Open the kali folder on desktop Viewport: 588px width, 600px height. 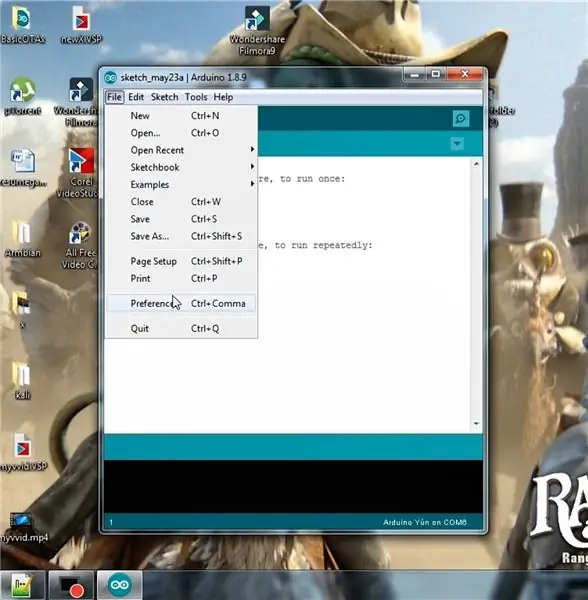[22, 381]
